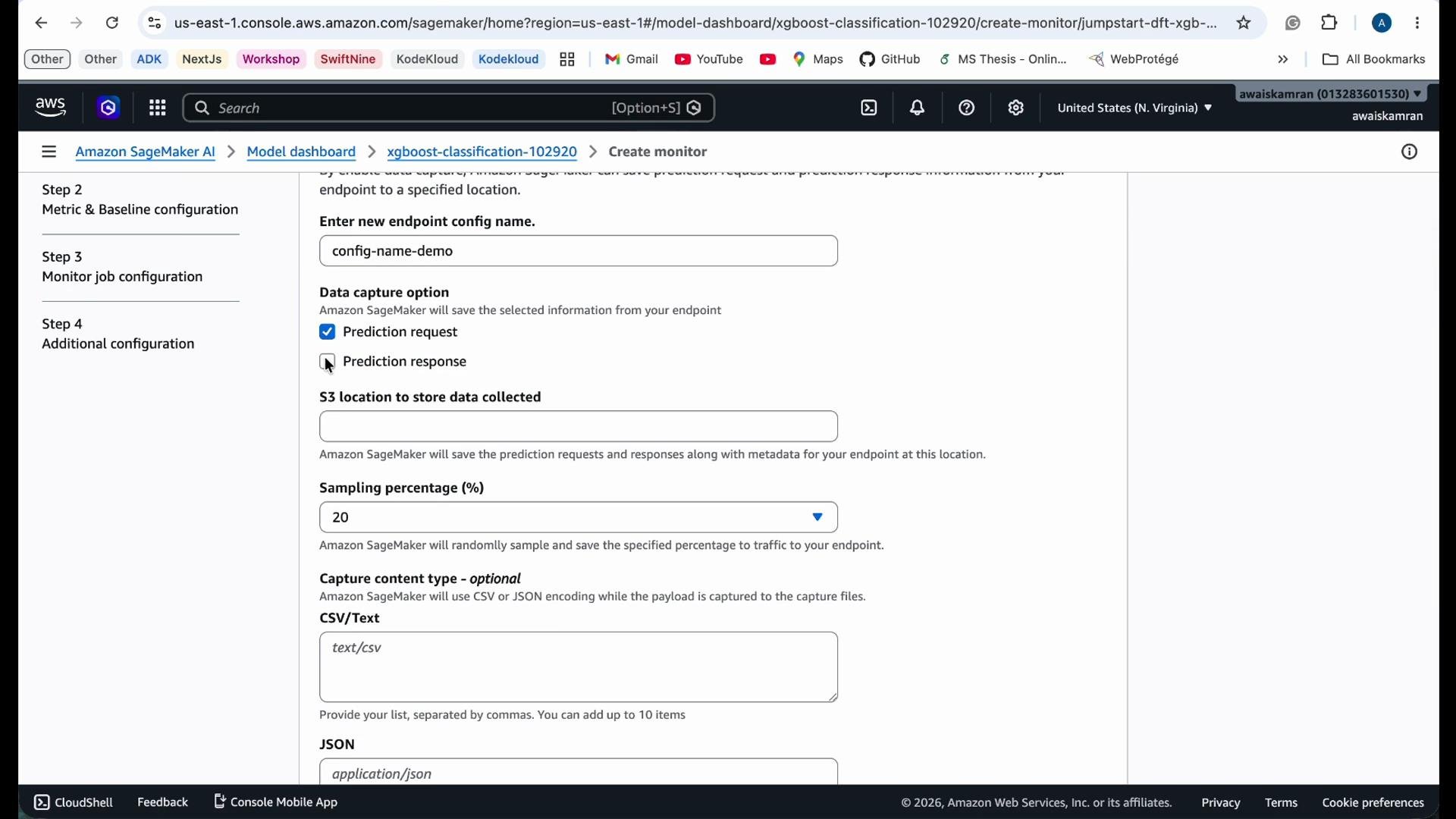The height and width of the screenshot is (819, 1456).
Task: Open AWS help question mark
Action: coord(968,108)
